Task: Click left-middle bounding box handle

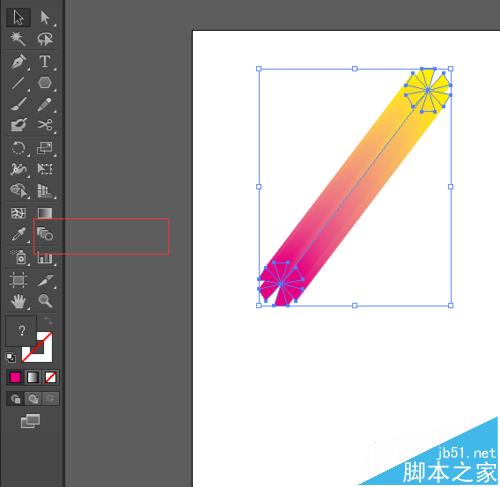Action: click(259, 187)
